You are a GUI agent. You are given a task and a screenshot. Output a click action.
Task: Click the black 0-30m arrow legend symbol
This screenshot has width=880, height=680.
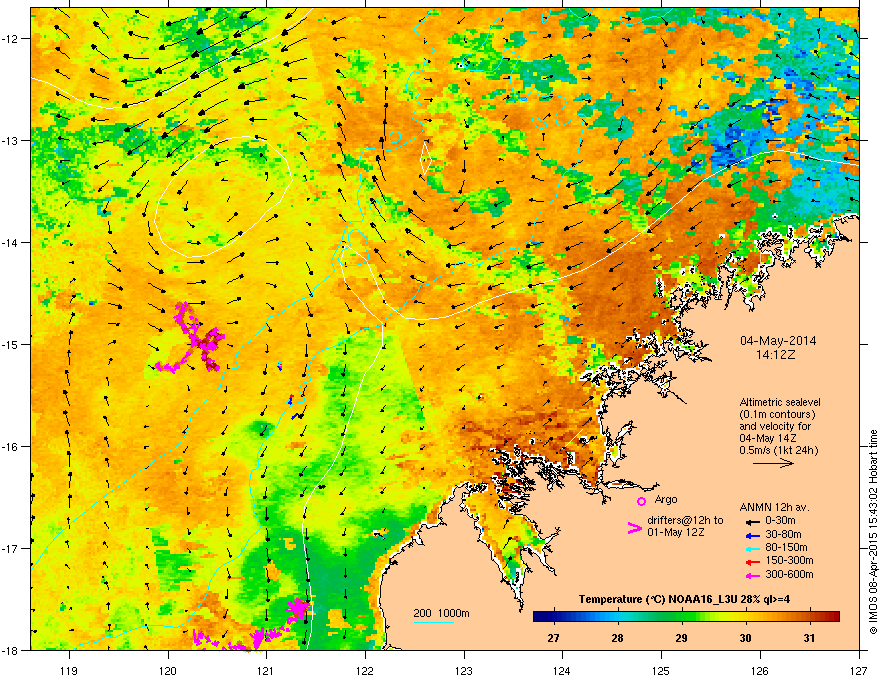(x=753, y=521)
